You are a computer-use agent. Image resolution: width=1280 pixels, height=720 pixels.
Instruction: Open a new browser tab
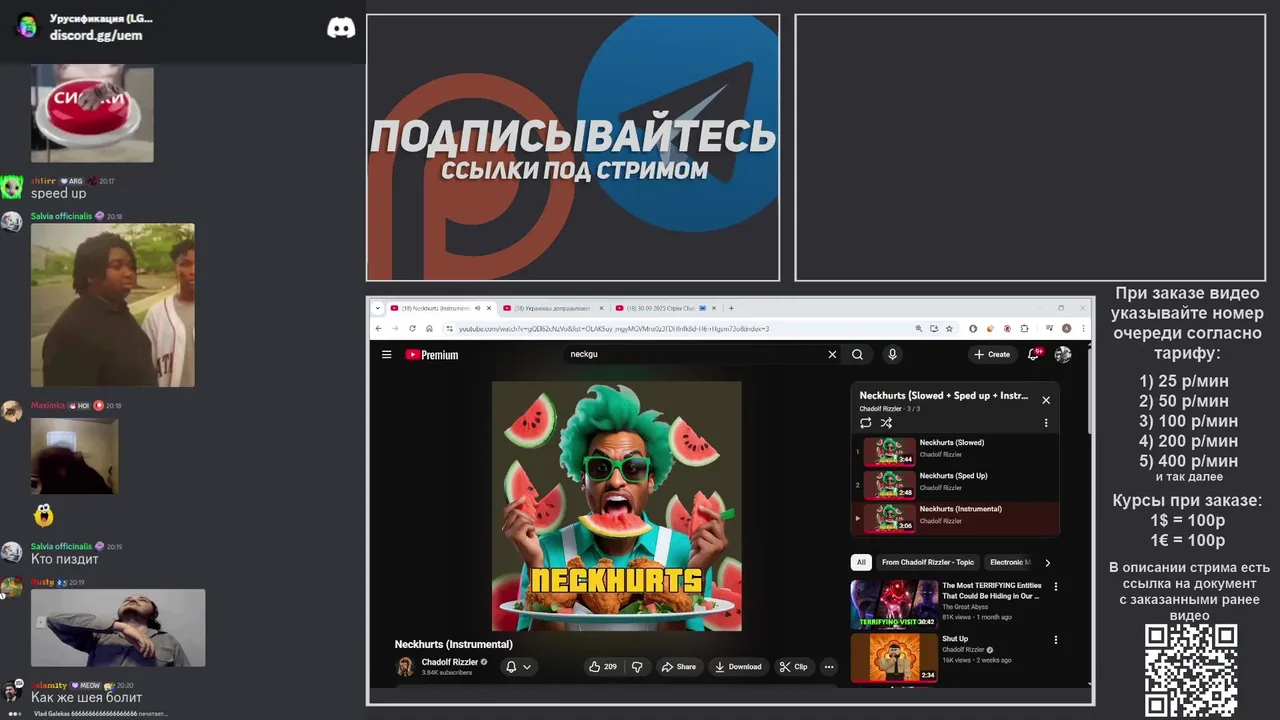click(731, 308)
